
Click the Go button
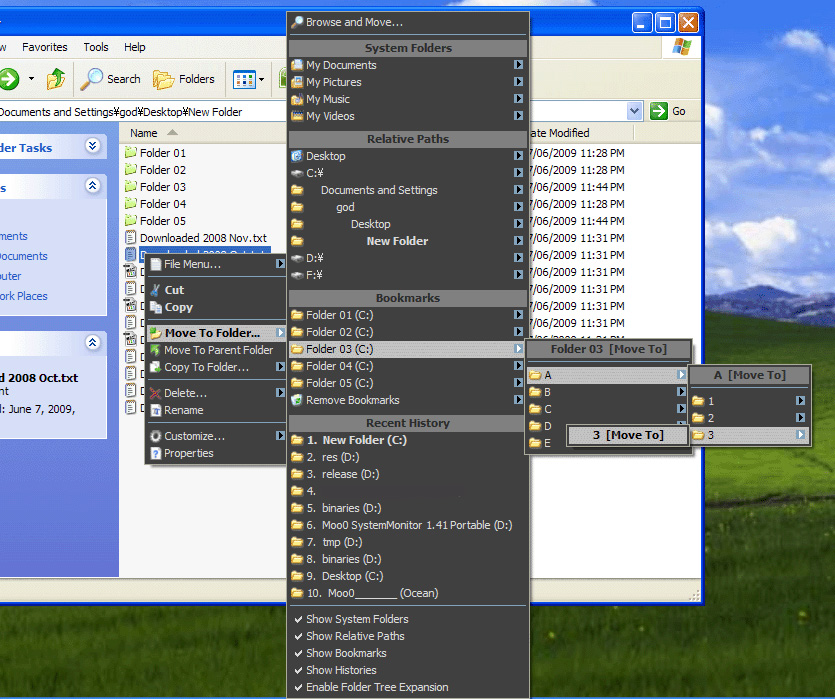point(669,111)
